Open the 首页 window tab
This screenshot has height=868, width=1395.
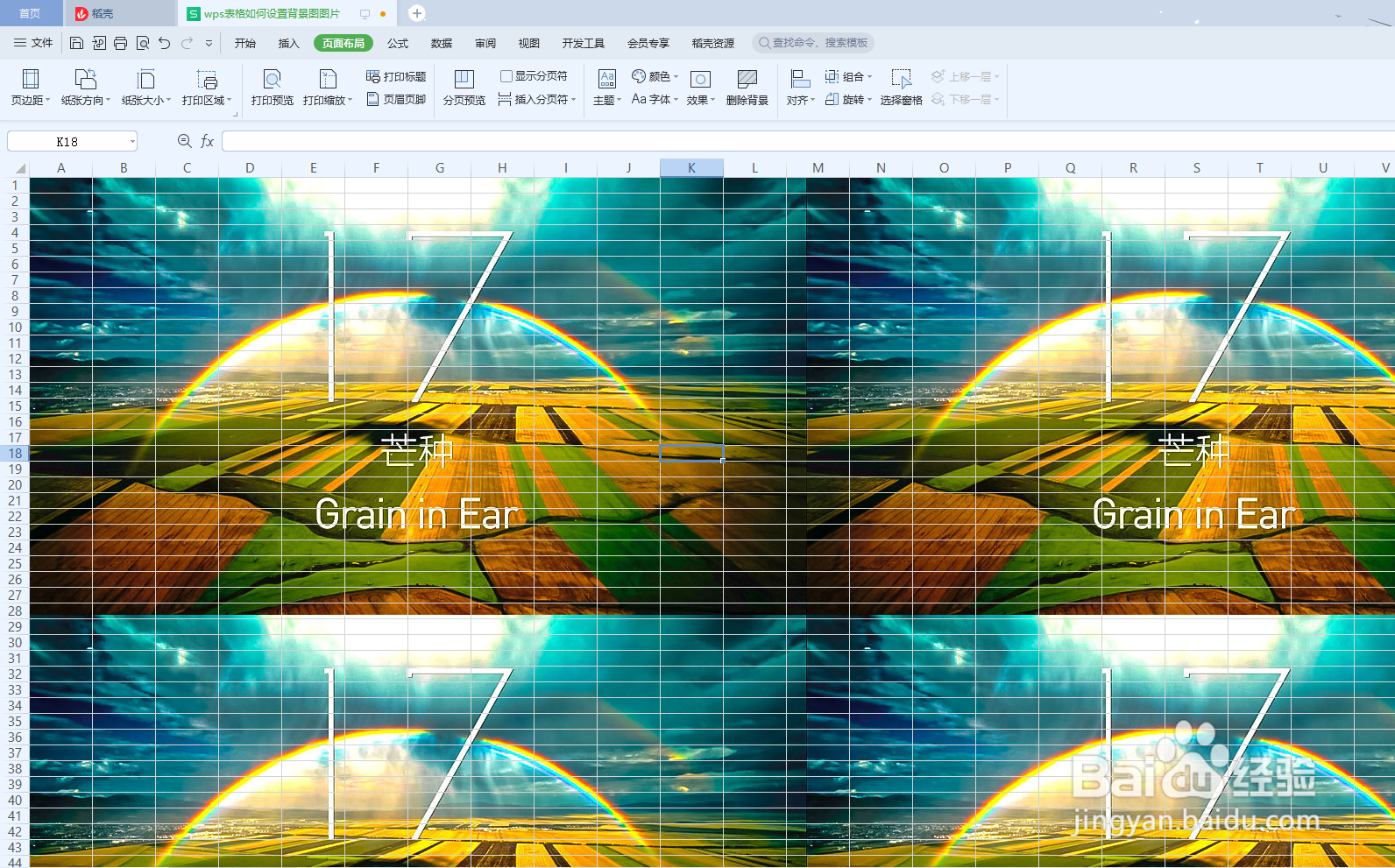(30, 13)
